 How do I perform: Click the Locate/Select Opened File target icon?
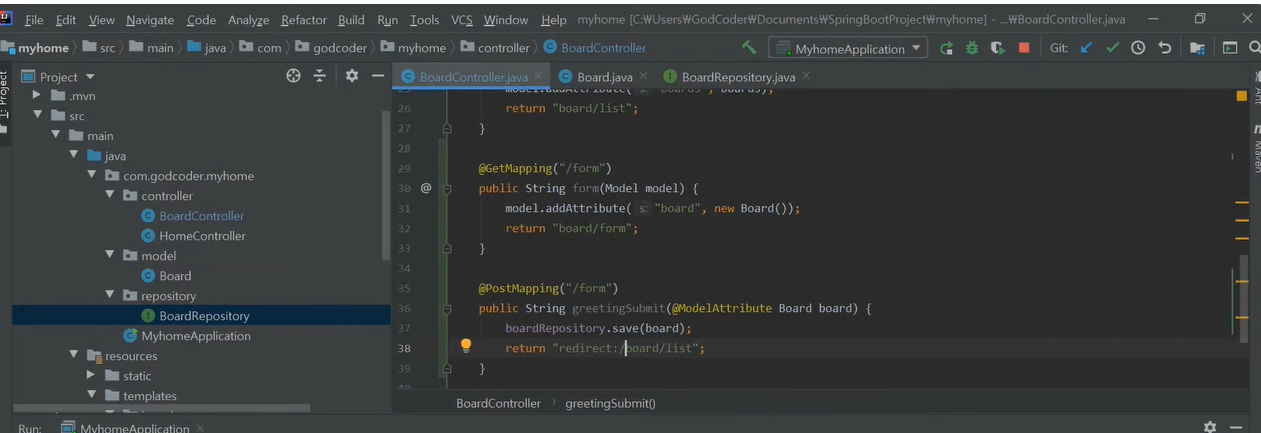(x=293, y=76)
